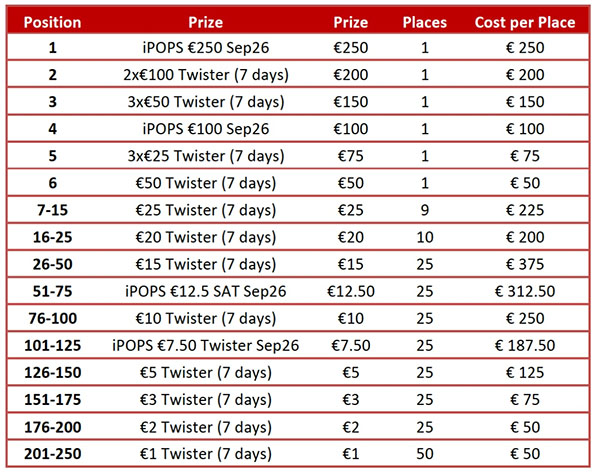600x474 pixels.
Task: Click the € 225 cost cell
Action: click(x=525, y=210)
